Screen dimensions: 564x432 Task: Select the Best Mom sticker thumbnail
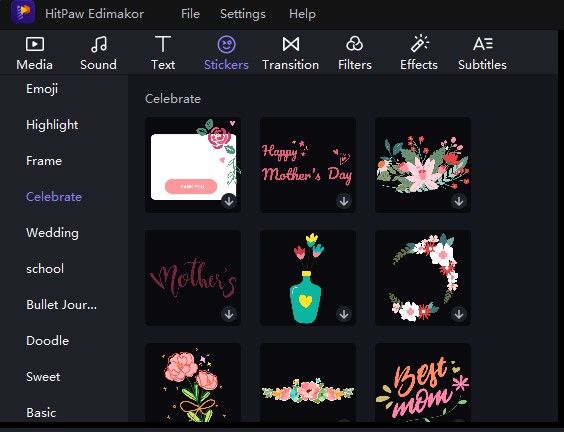click(x=423, y=383)
